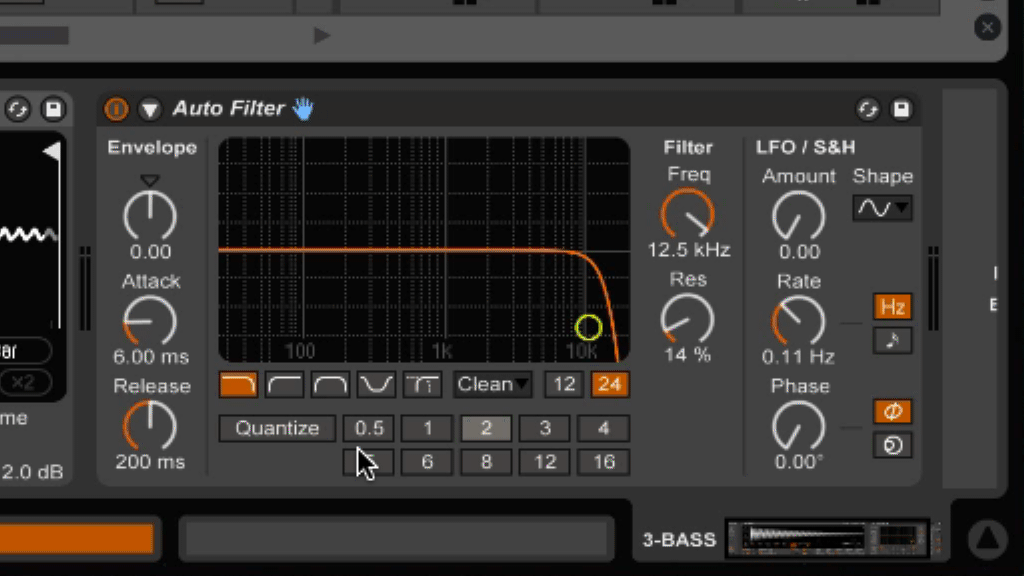This screenshot has height=576, width=1024.
Task: Select quantize value 8
Action: pyautogui.click(x=486, y=462)
